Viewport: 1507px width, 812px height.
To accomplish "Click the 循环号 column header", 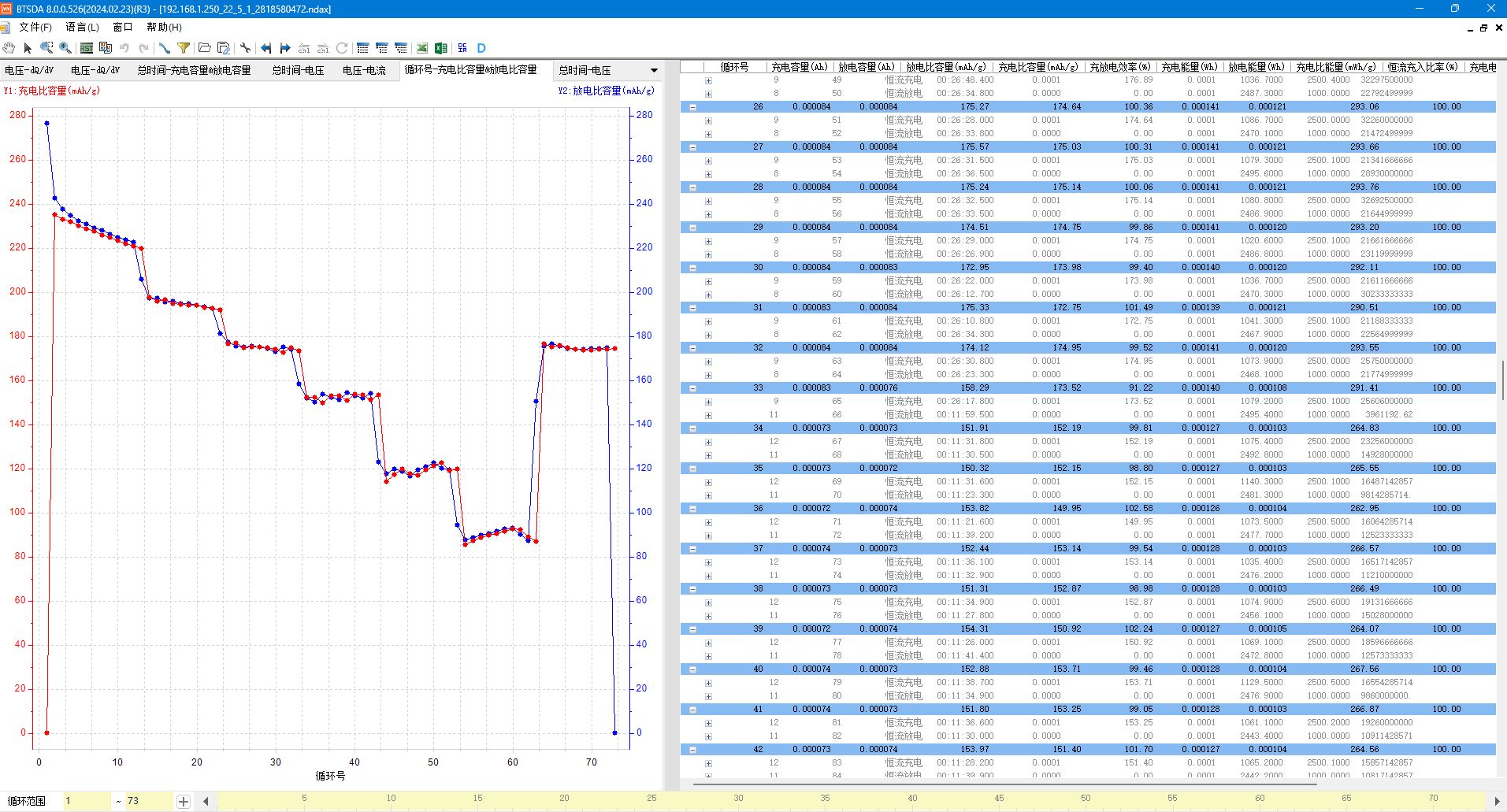I will tap(734, 67).
